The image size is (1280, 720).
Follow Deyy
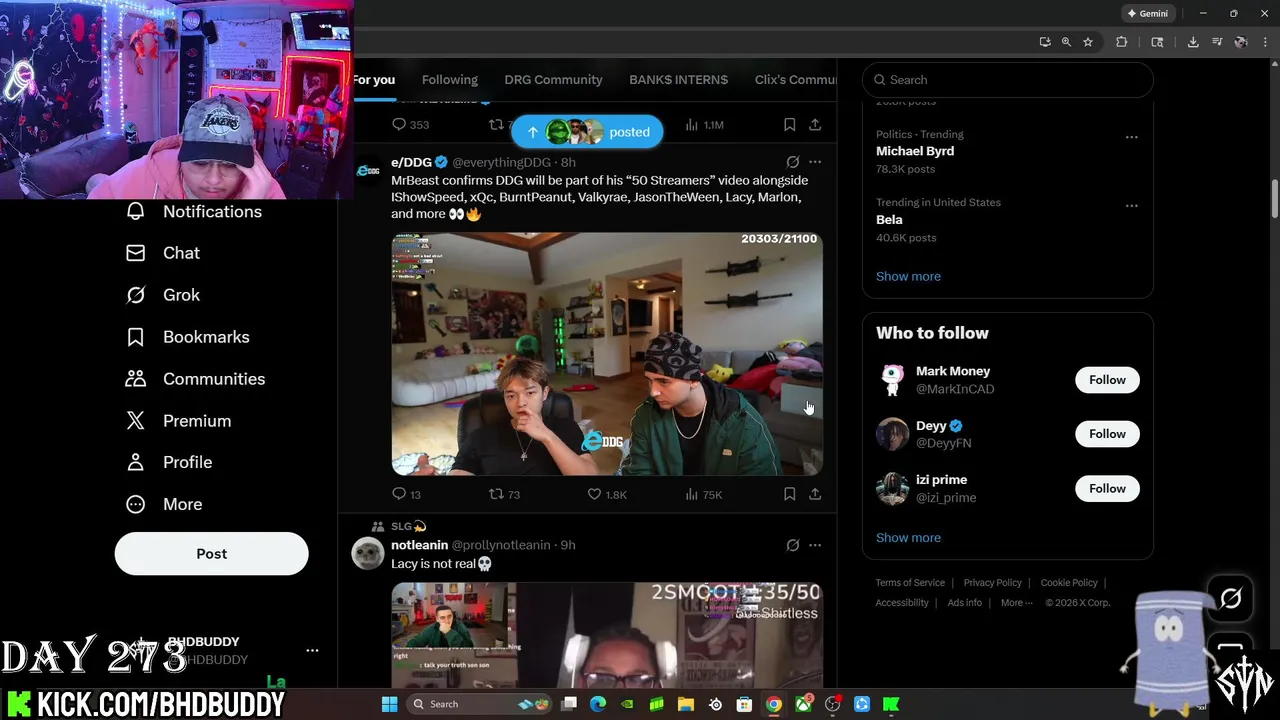tap(1107, 434)
